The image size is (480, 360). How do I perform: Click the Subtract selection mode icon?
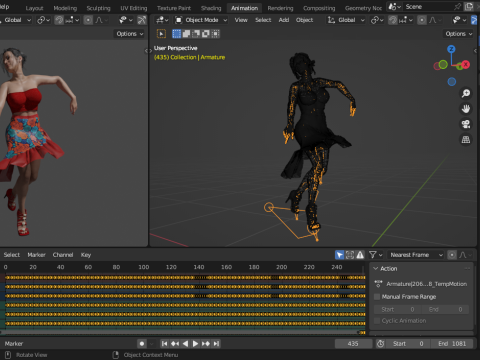click(x=196, y=34)
